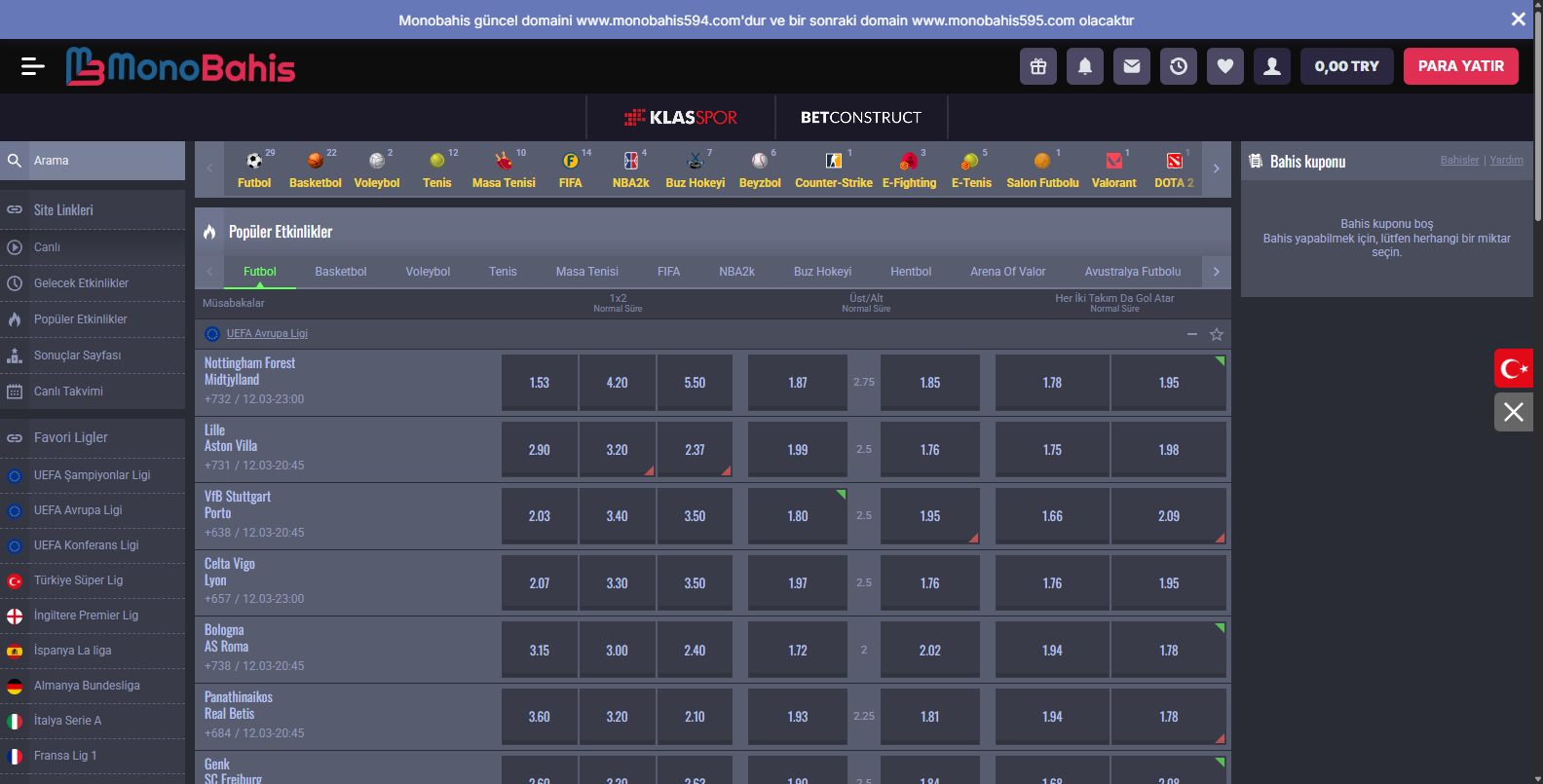Viewport: 1543px width, 784px height.
Task: Switch to the Voleybol popular events tab
Action: (x=428, y=272)
